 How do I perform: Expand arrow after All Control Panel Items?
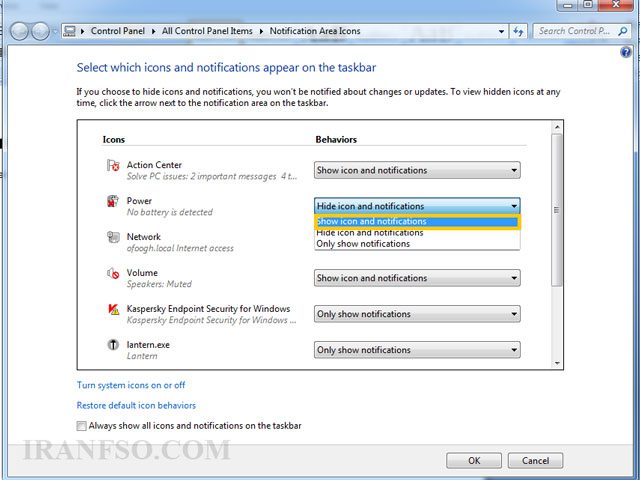pyautogui.click(x=261, y=31)
